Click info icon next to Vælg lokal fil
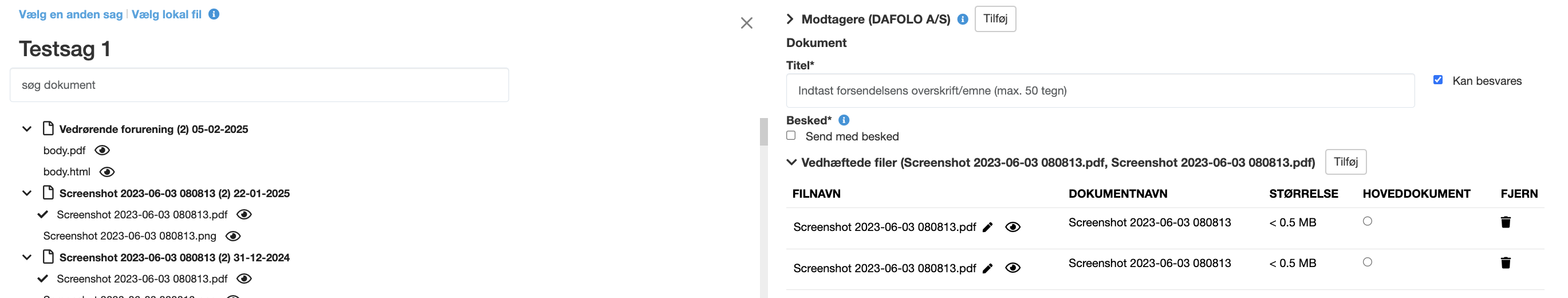This screenshot has height=298, width=1568. (214, 14)
